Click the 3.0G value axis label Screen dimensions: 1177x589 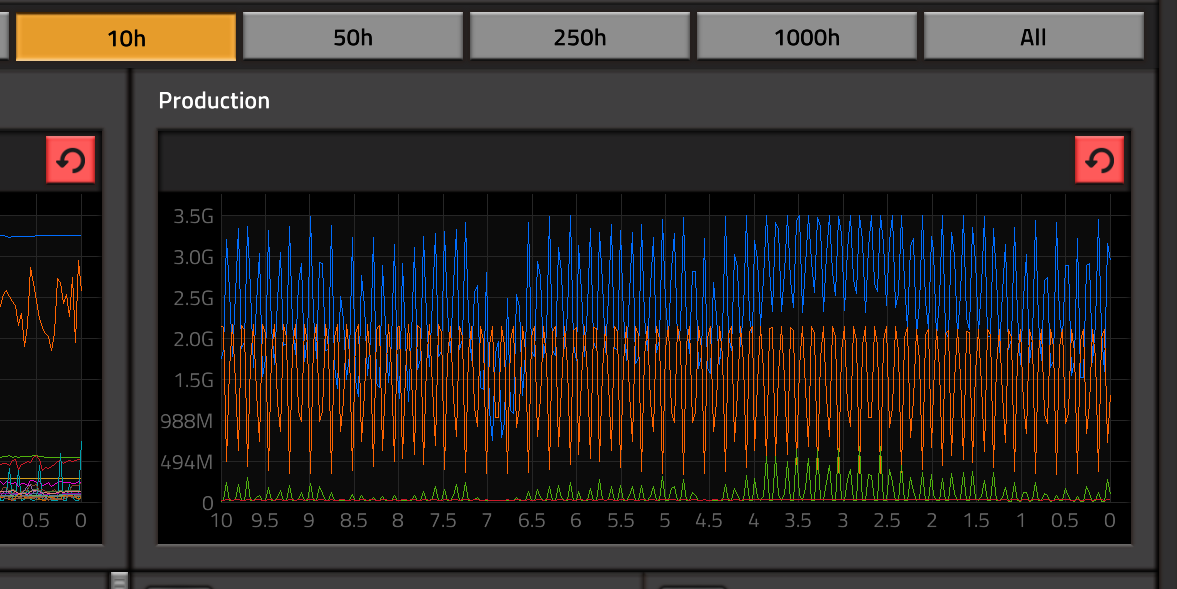coord(194,257)
